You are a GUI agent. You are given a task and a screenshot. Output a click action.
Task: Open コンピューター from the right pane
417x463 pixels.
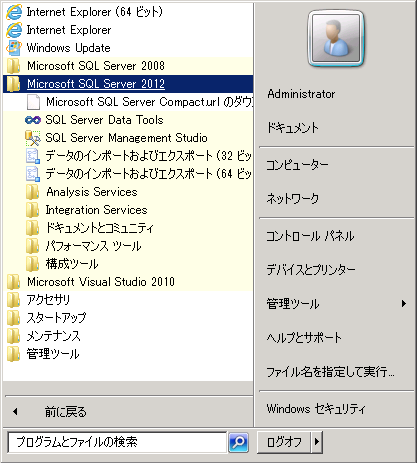pos(298,165)
